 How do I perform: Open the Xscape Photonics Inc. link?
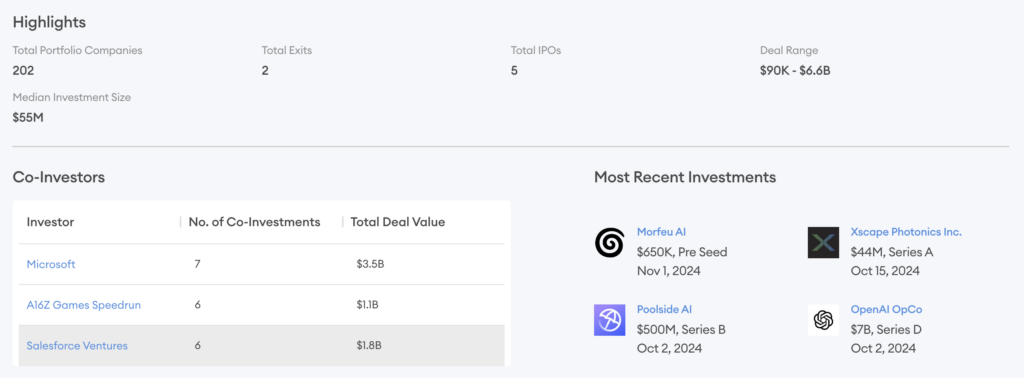906,232
